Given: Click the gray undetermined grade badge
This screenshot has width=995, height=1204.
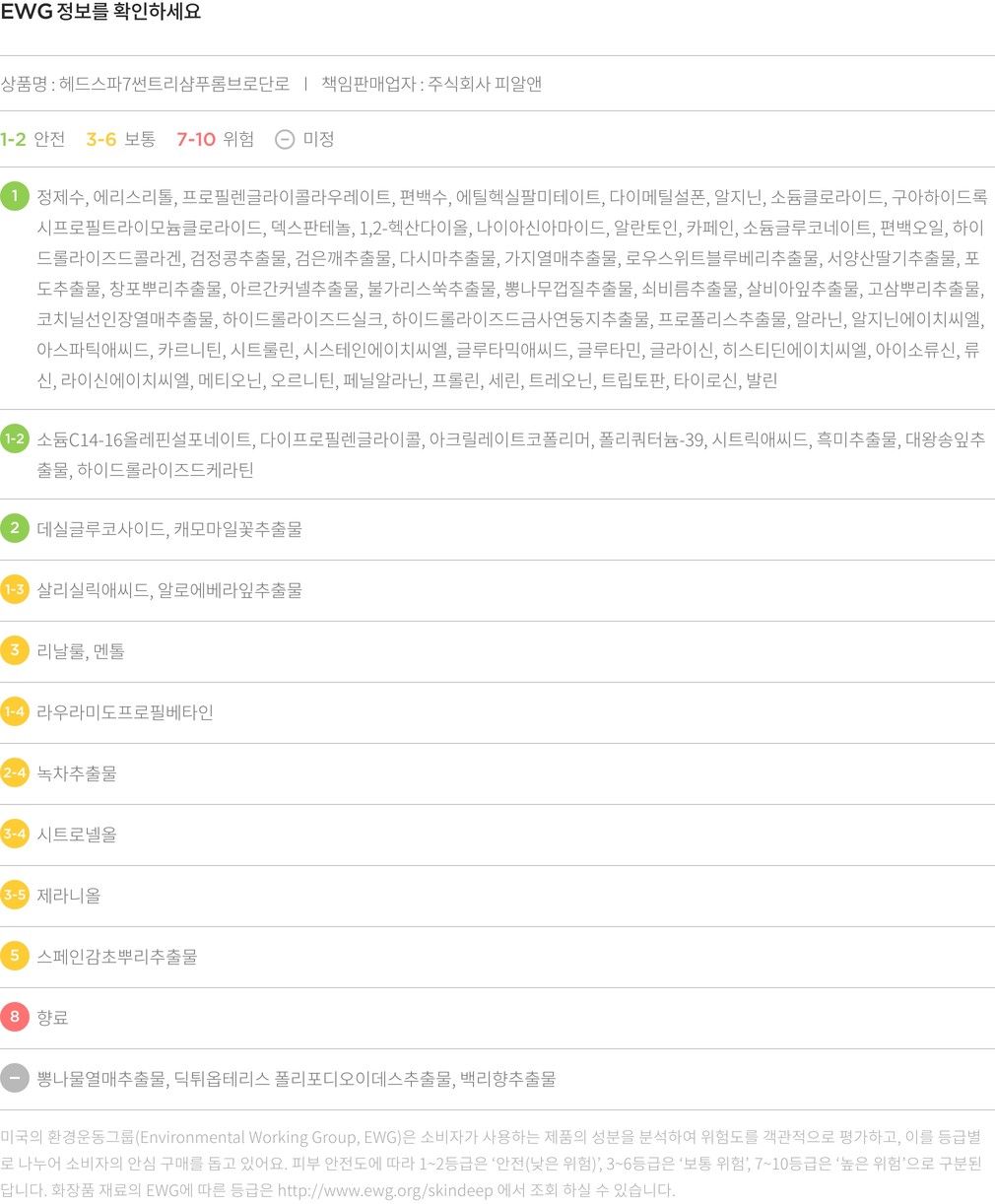Looking at the screenshot, I should [x=15, y=1078].
